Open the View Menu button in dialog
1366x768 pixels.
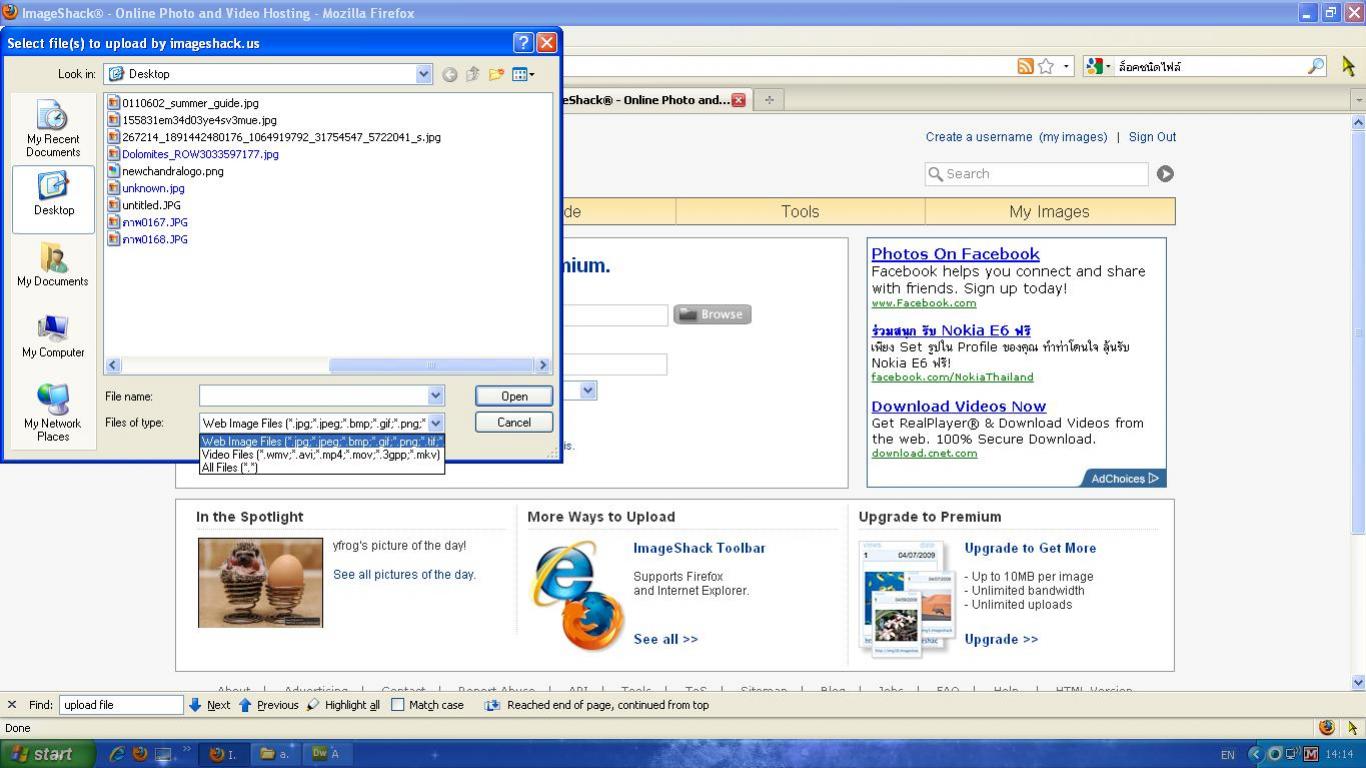click(523, 74)
